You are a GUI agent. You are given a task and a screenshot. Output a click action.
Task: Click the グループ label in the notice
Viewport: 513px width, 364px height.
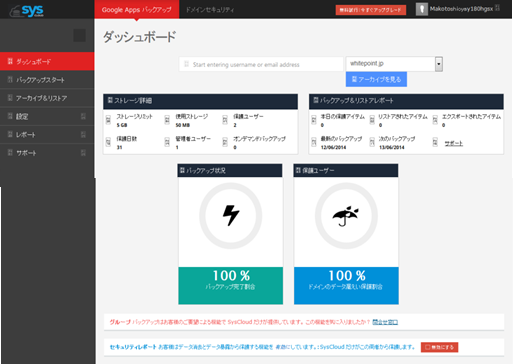pos(120,322)
